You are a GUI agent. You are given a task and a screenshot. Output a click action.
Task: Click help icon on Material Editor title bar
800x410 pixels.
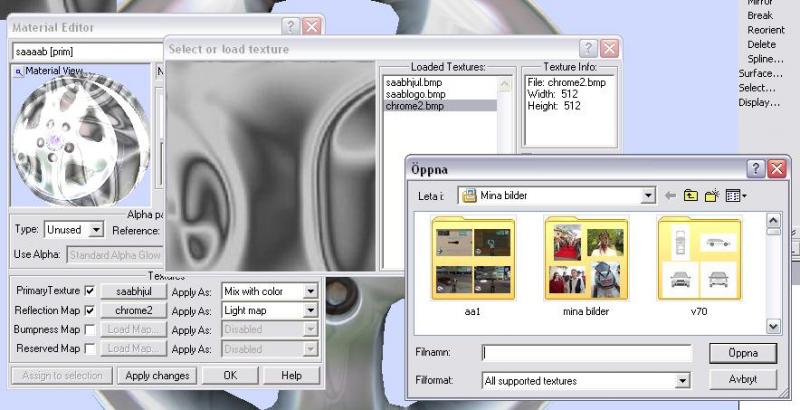[290, 27]
